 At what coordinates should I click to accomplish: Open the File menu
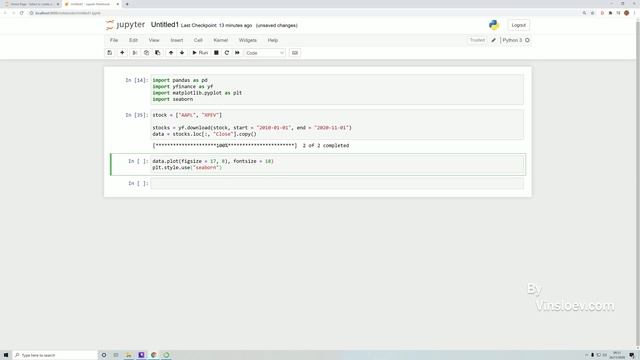point(114,40)
